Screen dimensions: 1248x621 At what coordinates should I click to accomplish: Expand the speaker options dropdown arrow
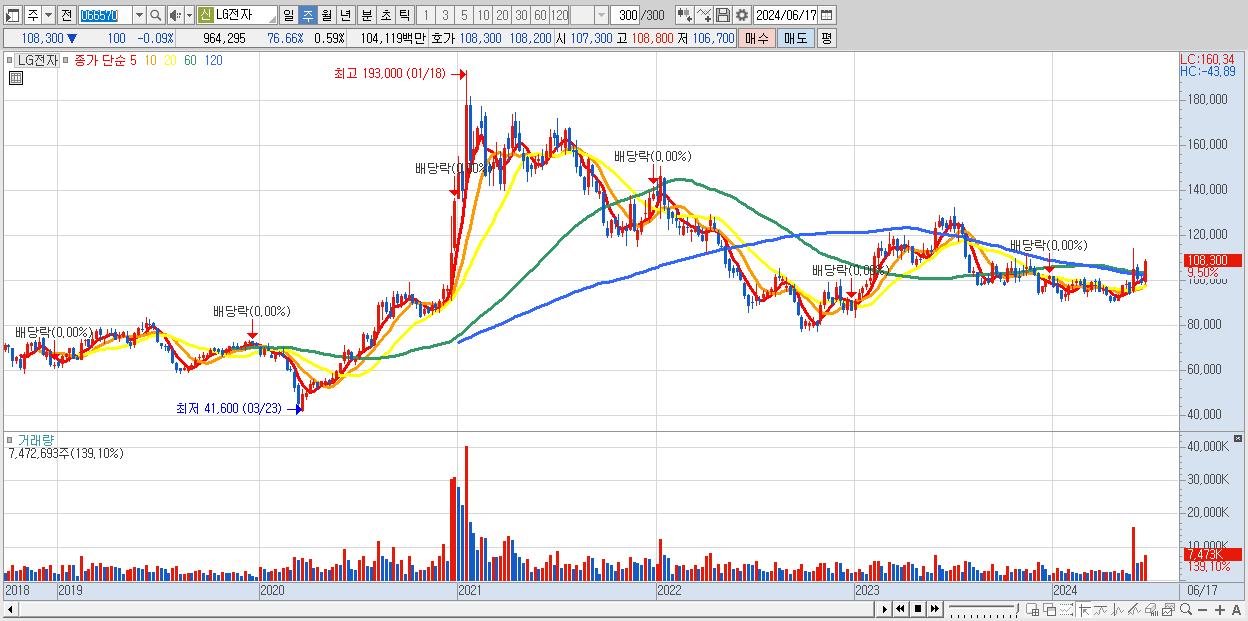coord(189,16)
